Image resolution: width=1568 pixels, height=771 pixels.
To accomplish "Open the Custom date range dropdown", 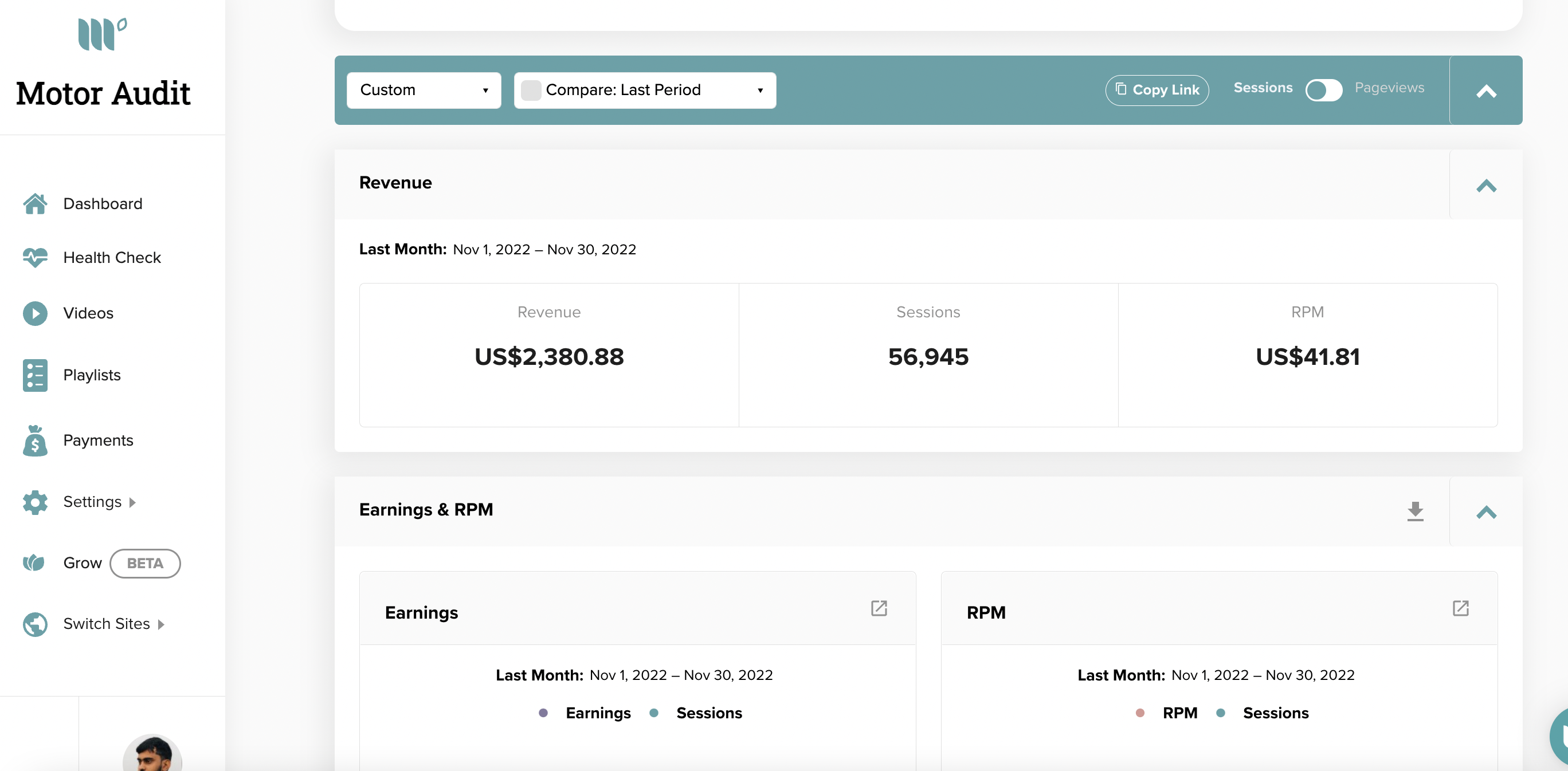I will 424,90.
